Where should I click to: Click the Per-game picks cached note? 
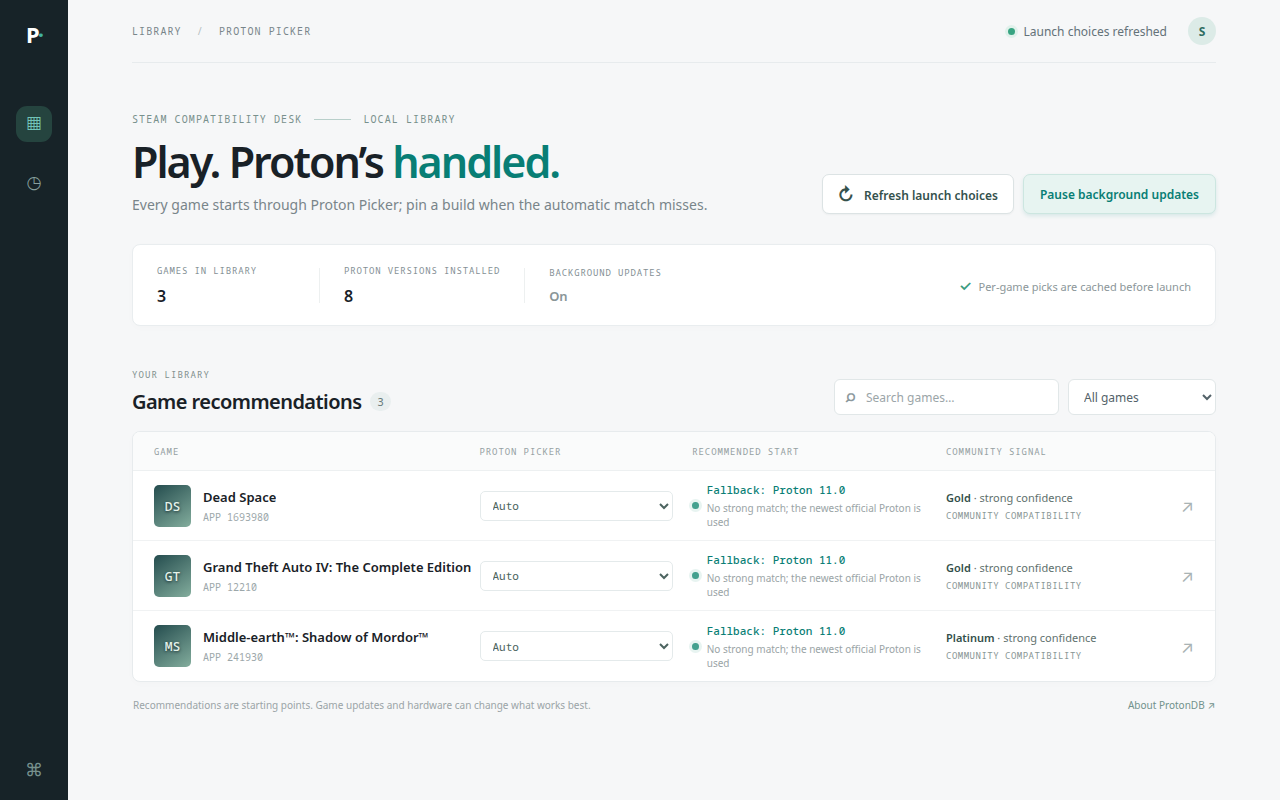1075,287
